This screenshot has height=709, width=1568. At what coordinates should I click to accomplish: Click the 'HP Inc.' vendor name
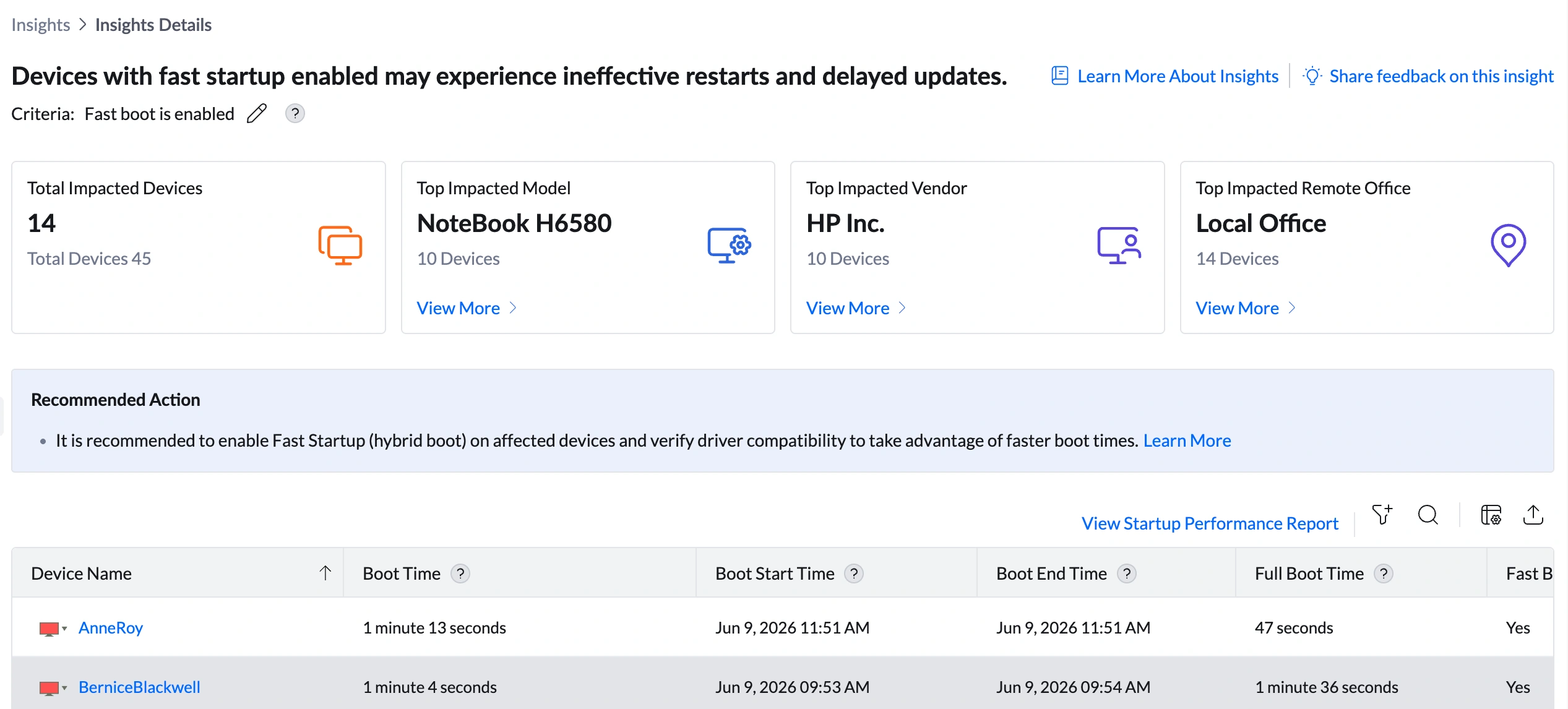pyautogui.click(x=845, y=223)
